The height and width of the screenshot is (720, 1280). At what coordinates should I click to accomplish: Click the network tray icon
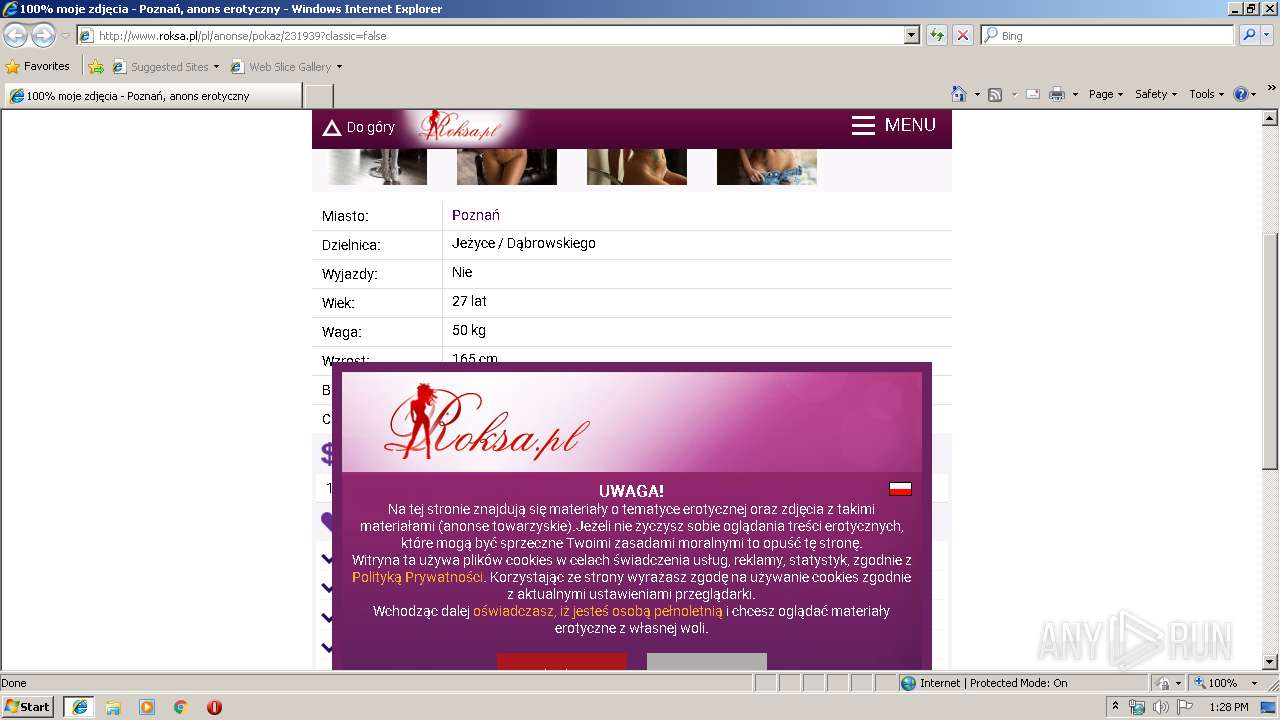pos(1137,707)
